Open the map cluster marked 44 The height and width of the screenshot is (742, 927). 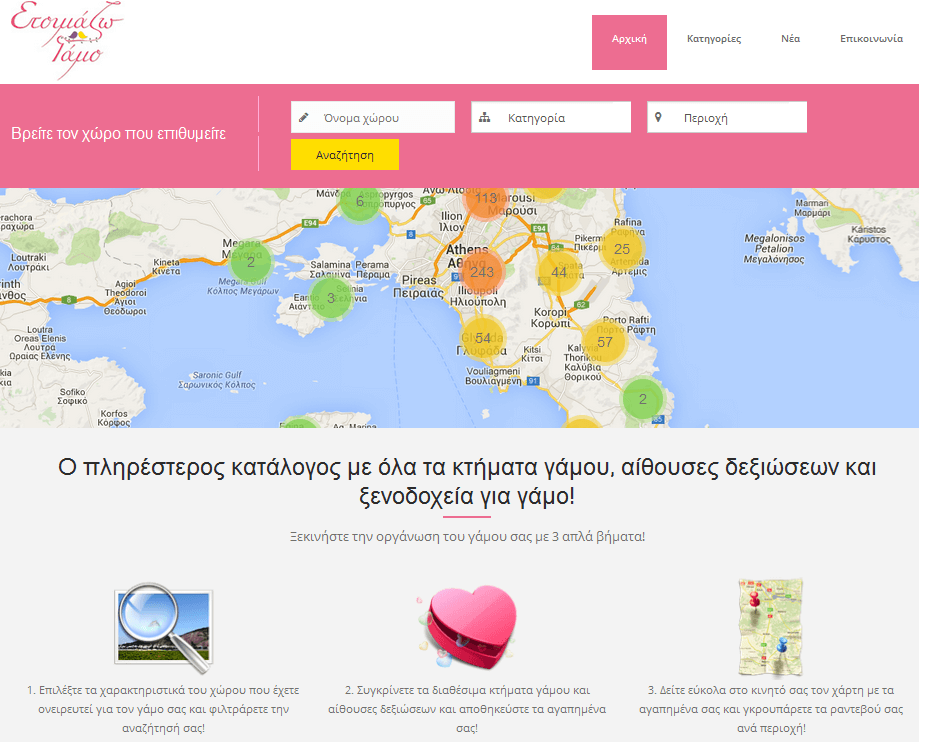click(x=559, y=272)
